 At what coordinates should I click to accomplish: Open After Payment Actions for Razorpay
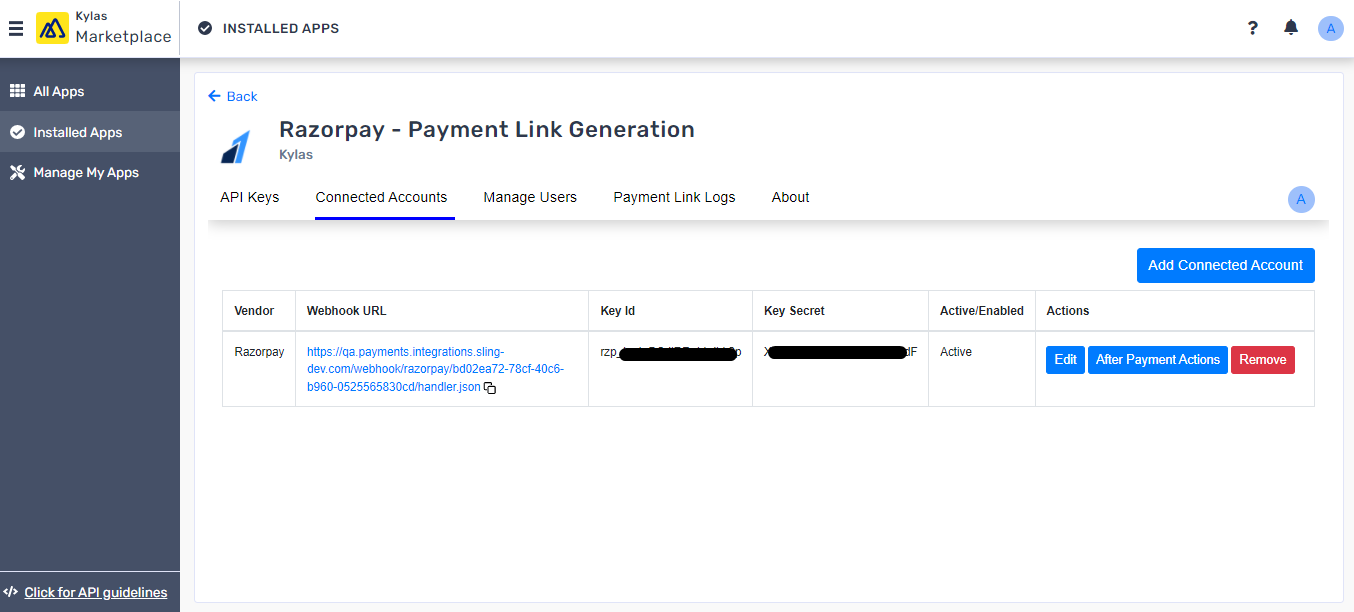click(x=1158, y=360)
